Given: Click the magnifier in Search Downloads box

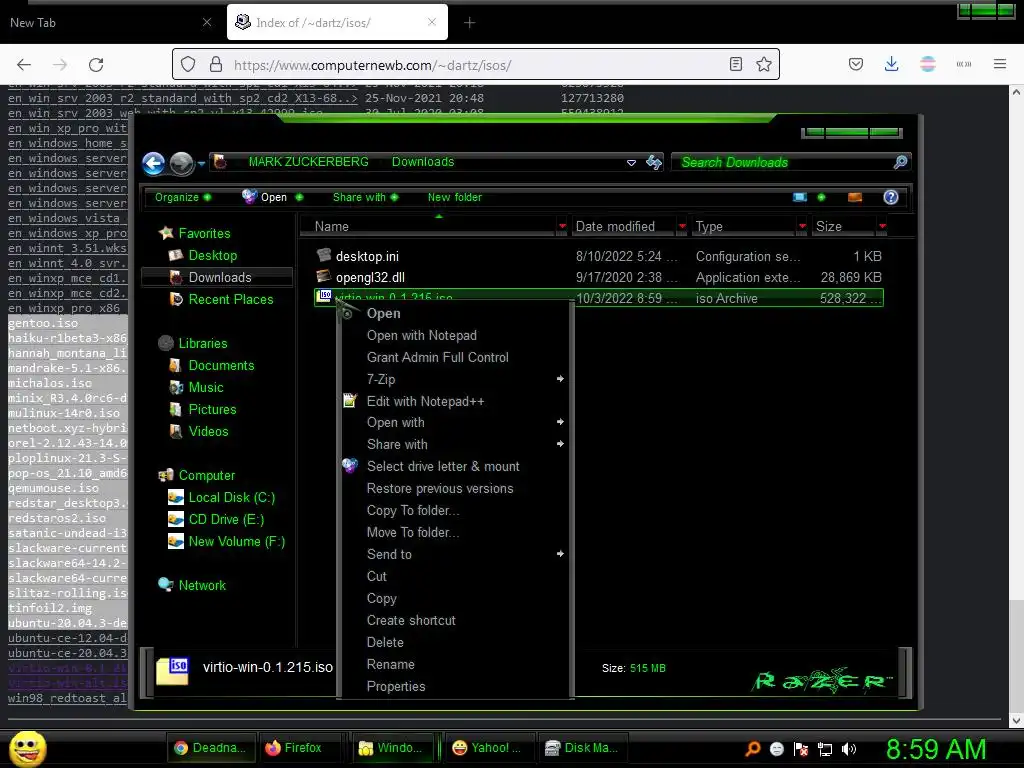Looking at the screenshot, I should click(901, 162).
